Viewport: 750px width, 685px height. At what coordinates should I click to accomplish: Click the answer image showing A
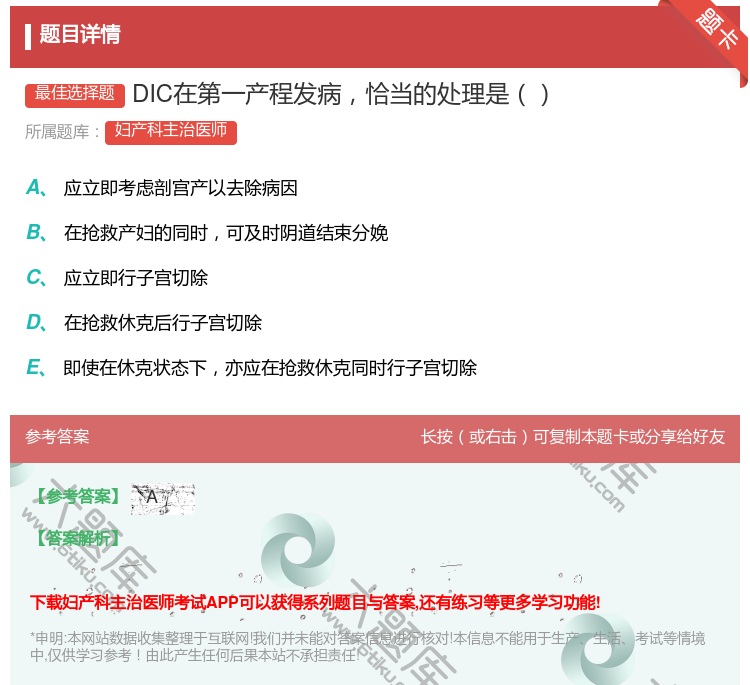[x=163, y=499]
